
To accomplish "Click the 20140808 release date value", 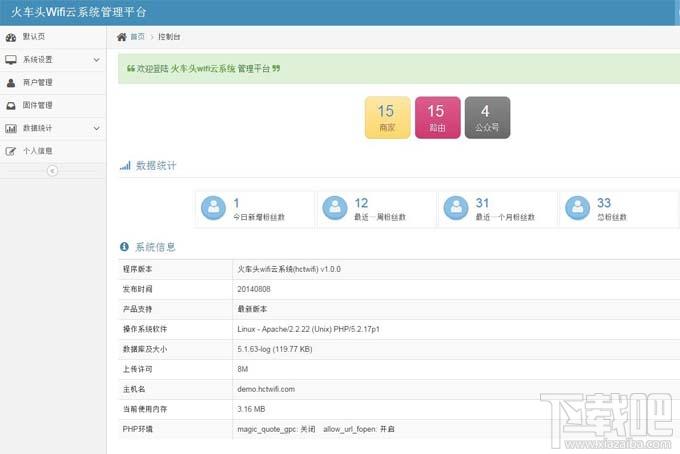I will tap(254, 289).
